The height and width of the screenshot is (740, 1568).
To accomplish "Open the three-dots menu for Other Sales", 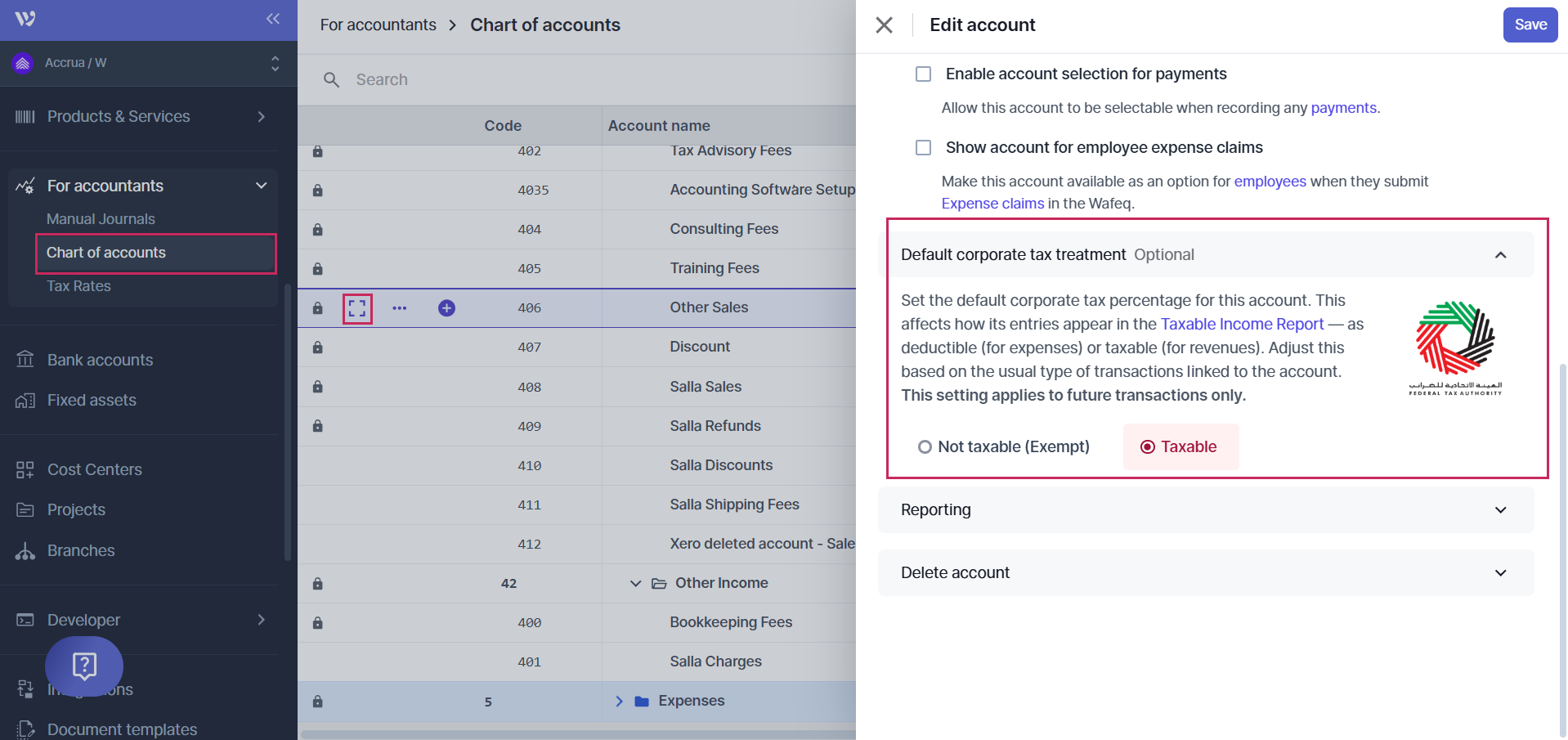I will coord(399,308).
